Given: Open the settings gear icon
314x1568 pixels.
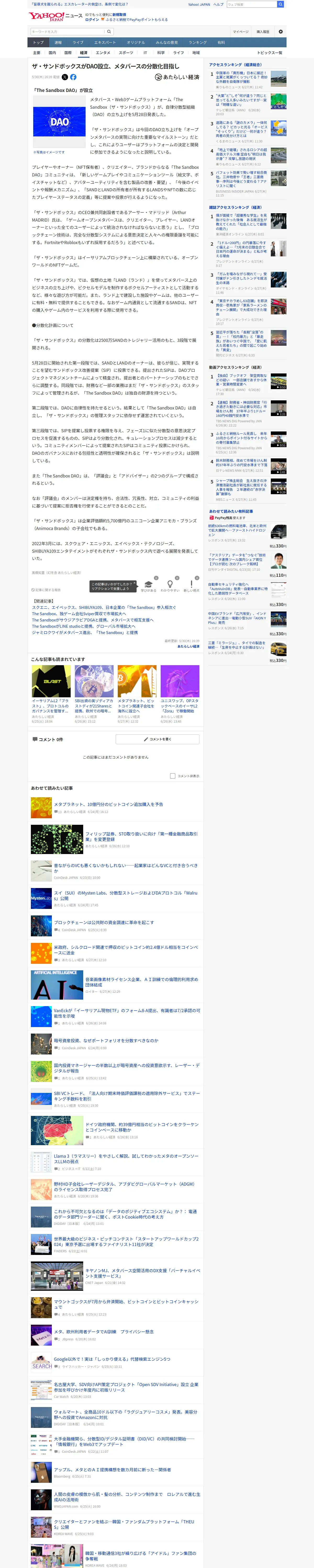Looking at the screenshot, I should click(x=281, y=32).
